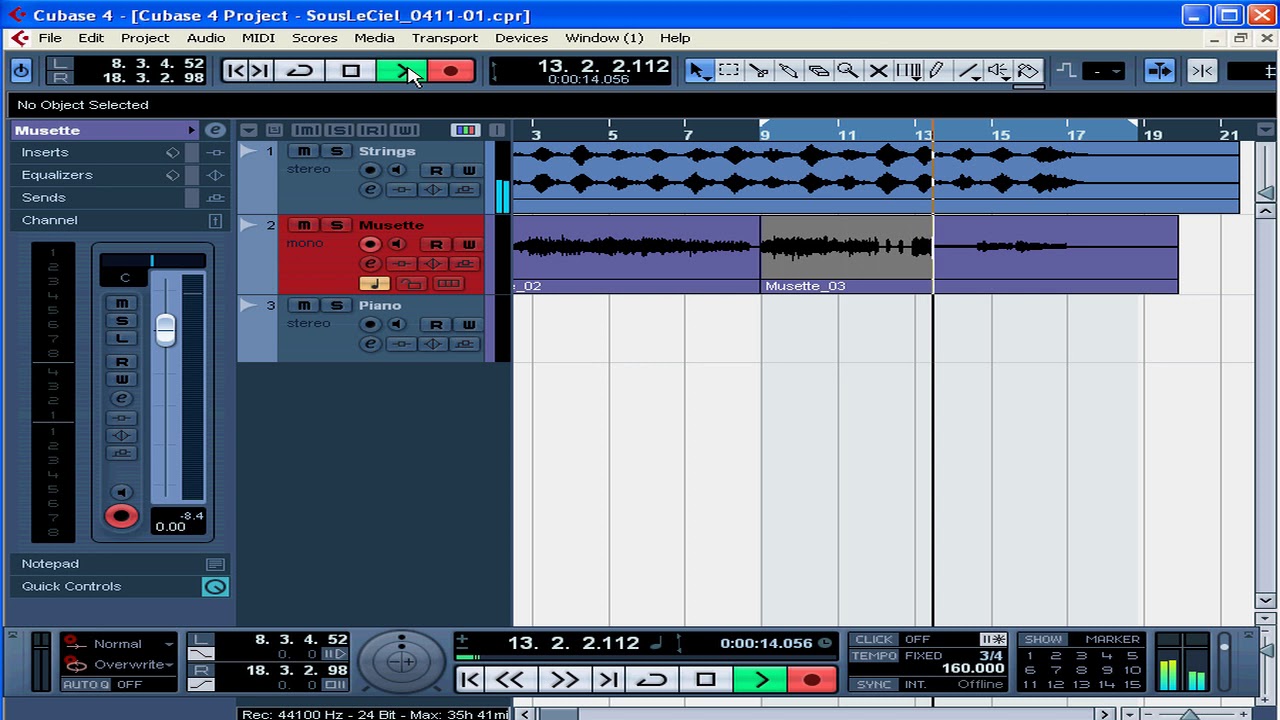Click the top toolbar Stop button
Viewport: 1280px width, 720px height.
click(350, 71)
